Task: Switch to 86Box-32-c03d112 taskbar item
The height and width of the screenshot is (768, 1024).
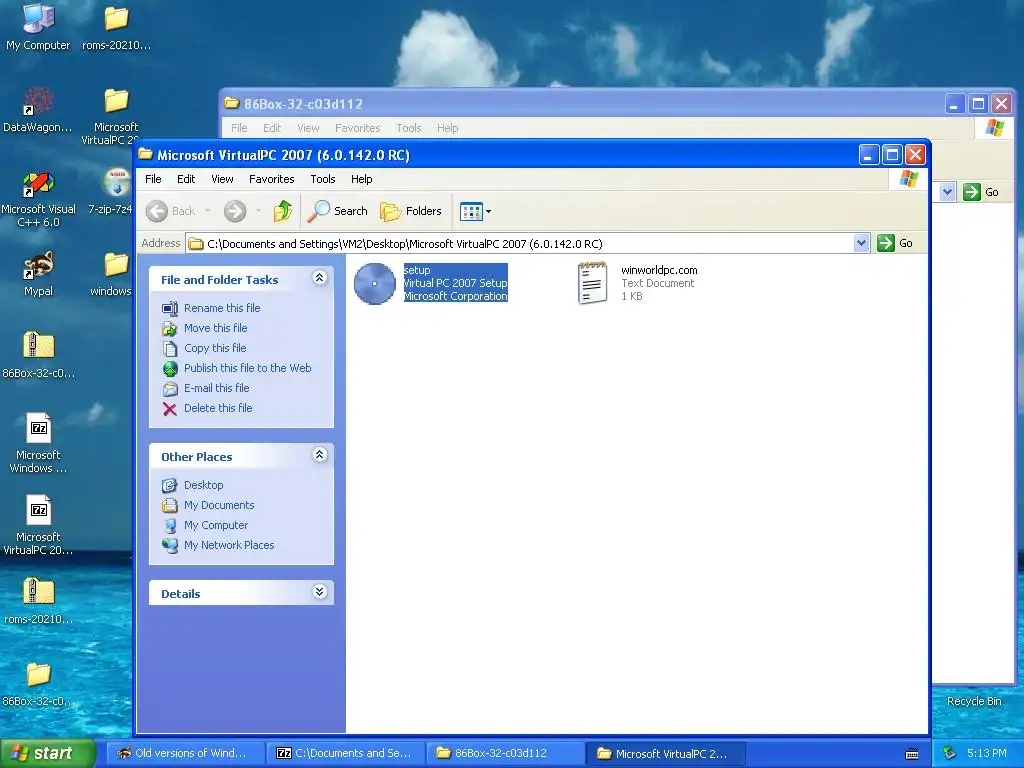Action: 506,754
